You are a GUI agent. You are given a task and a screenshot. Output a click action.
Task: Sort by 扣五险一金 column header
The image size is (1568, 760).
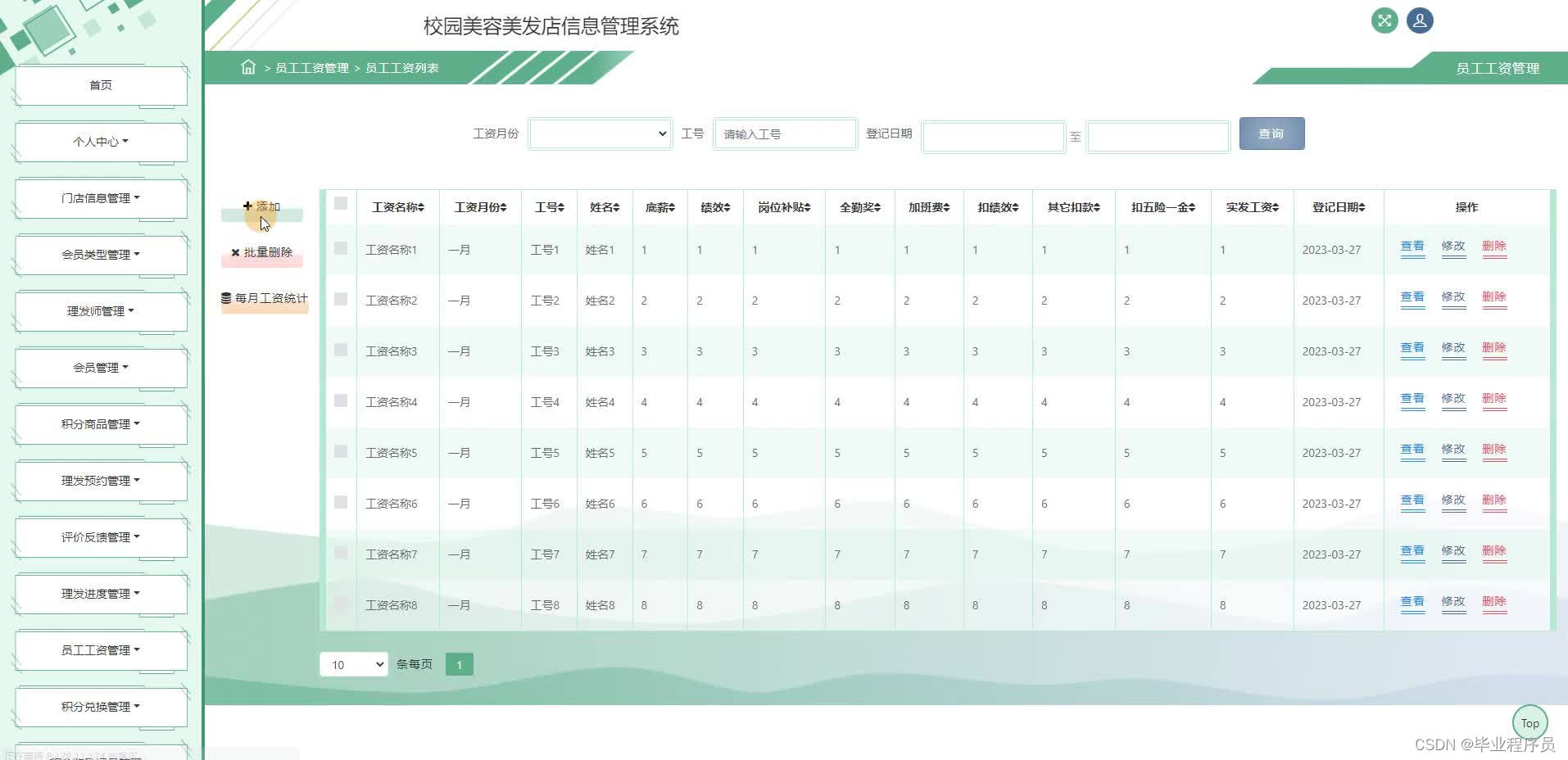pyautogui.click(x=1163, y=208)
